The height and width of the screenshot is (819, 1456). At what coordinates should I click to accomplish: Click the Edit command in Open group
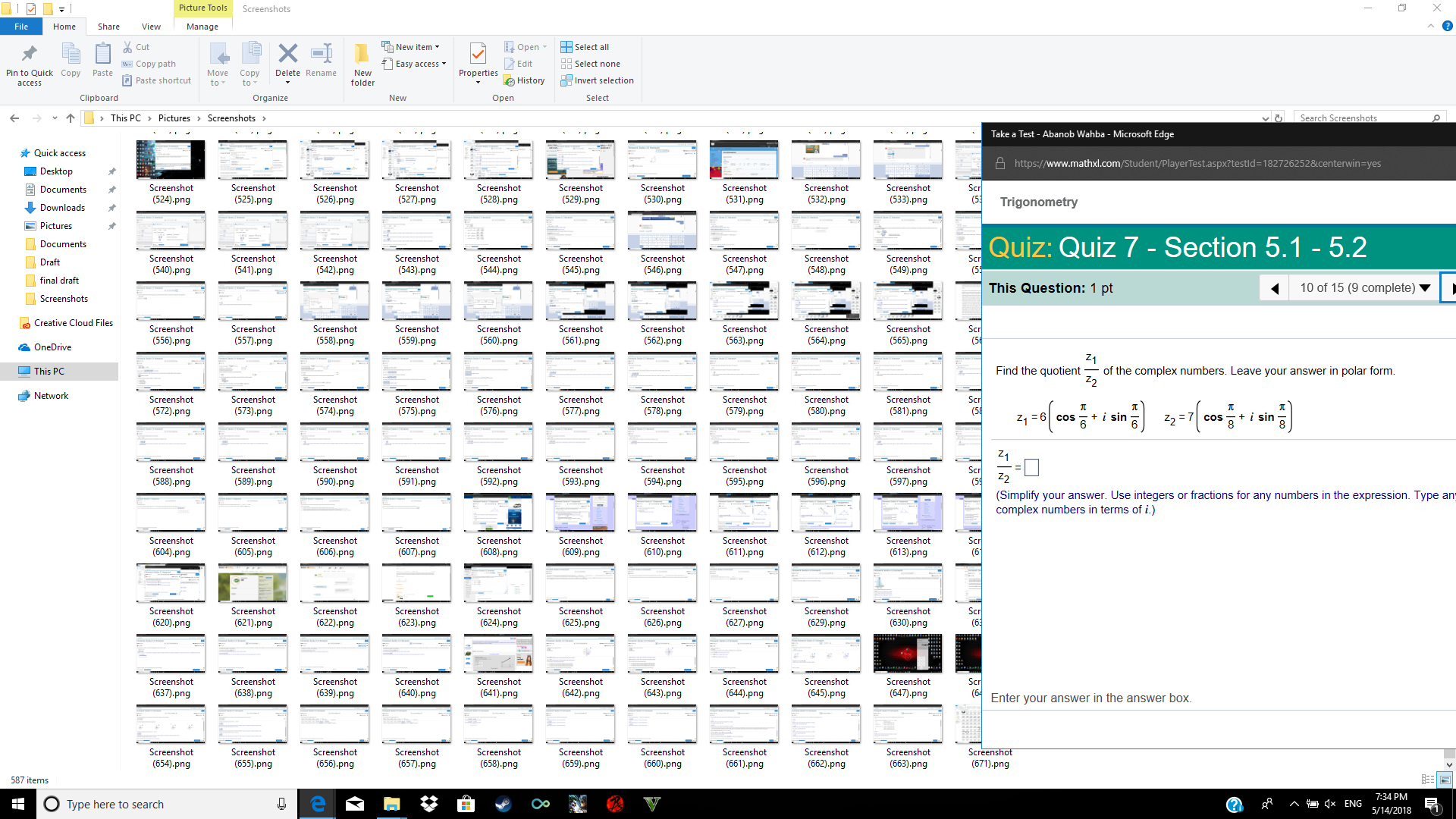519,64
